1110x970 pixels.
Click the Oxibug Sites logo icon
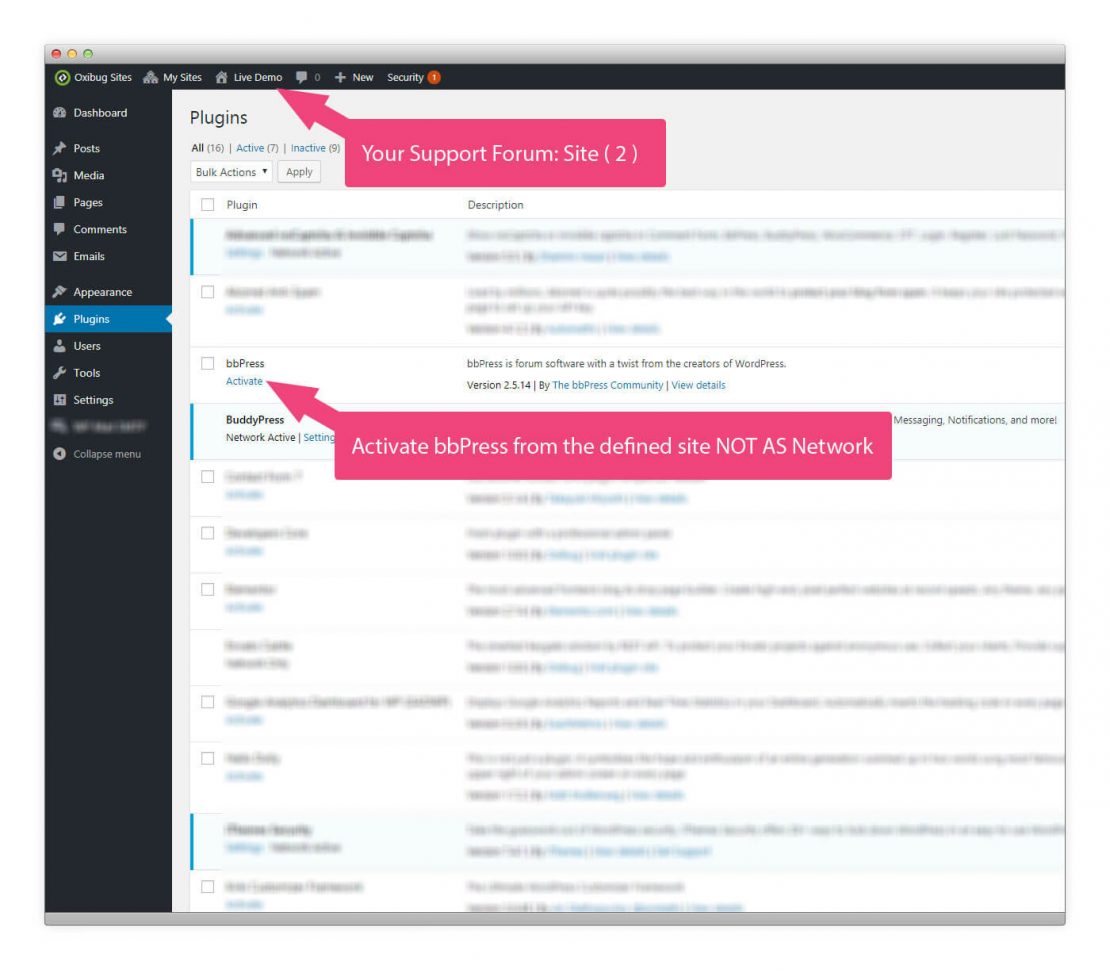pos(62,77)
